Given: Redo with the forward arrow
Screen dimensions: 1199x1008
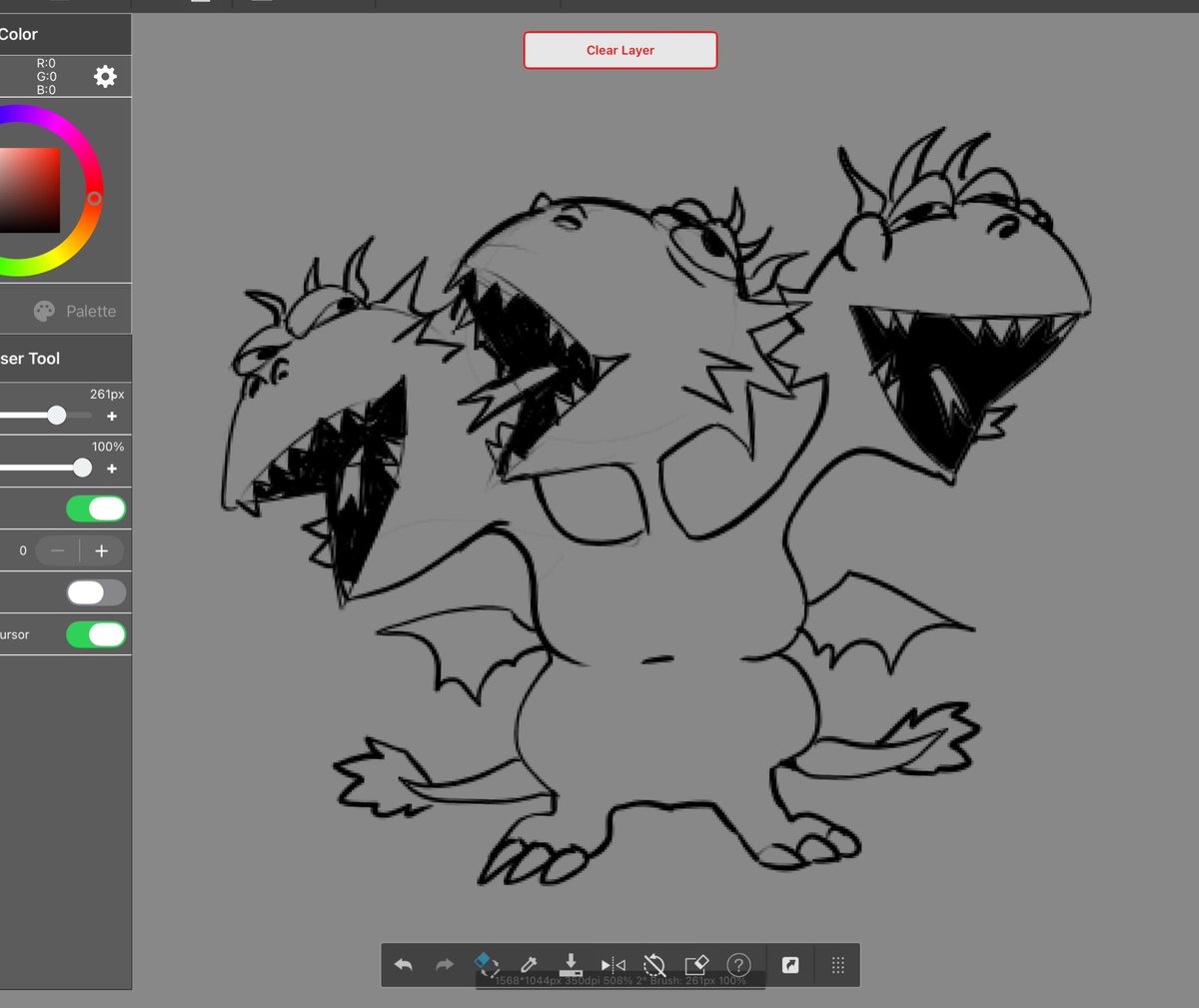Looking at the screenshot, I should [x=445, y=965].
